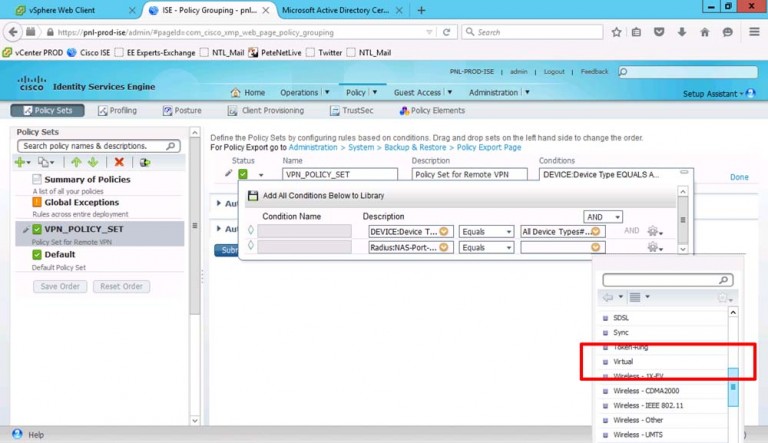Click the magnifier in attribute picker search
The width and height of the screenshot is (768, 443).
coord(723,280)
